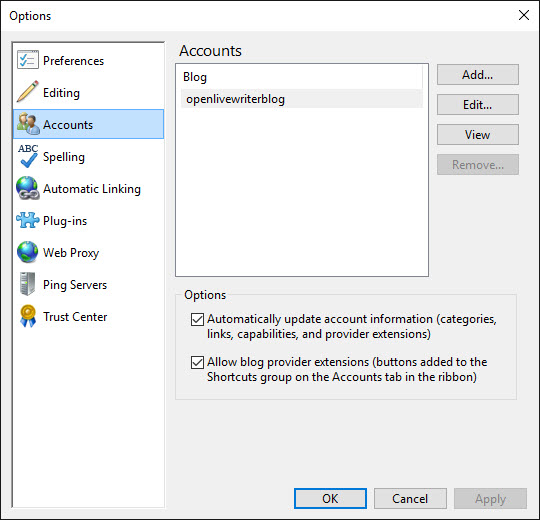
Task: Select the Ping Servers tower icon
Action: tap(28, 284)
